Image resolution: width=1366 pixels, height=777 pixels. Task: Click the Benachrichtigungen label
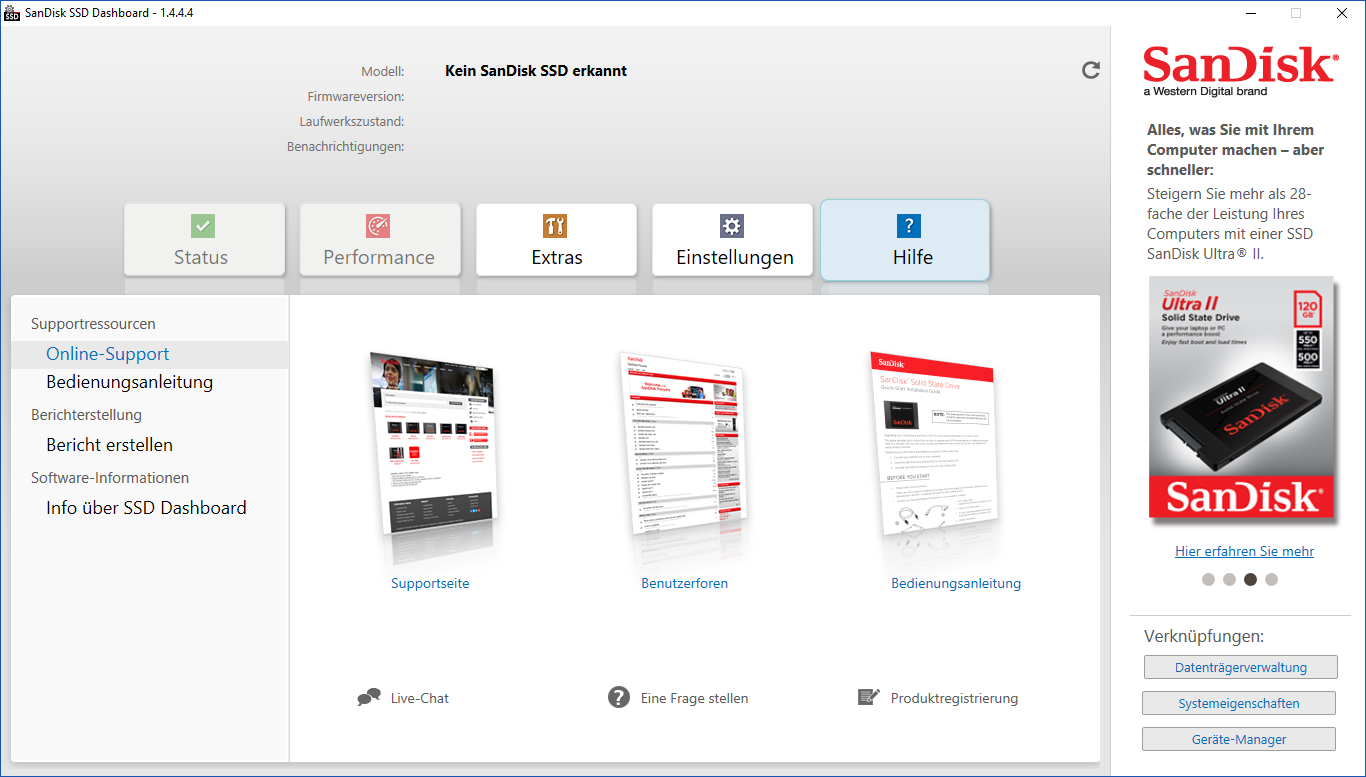[346, 147]
